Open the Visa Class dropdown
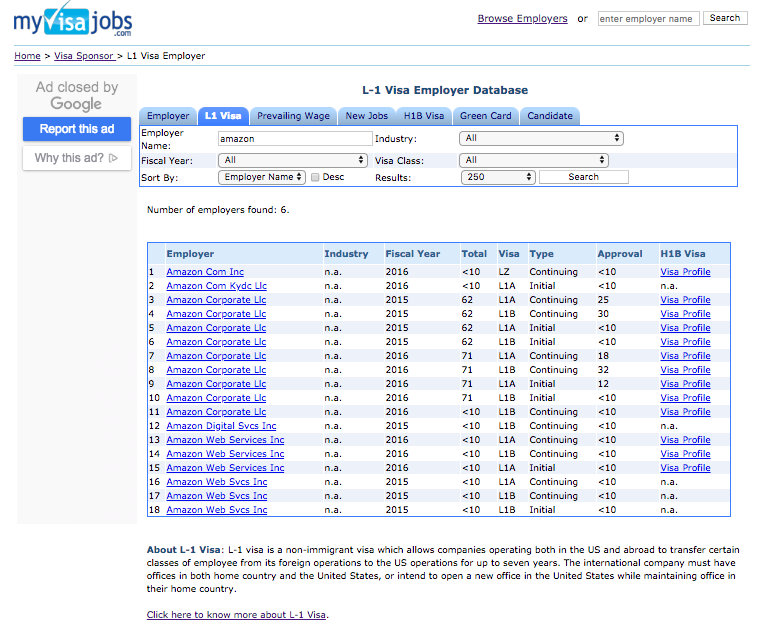The image size is (758, 627). click(534, 160)
